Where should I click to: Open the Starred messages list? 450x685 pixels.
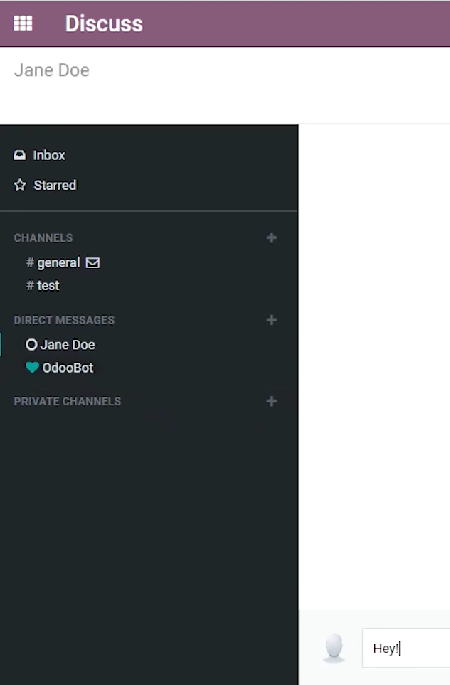45,185
